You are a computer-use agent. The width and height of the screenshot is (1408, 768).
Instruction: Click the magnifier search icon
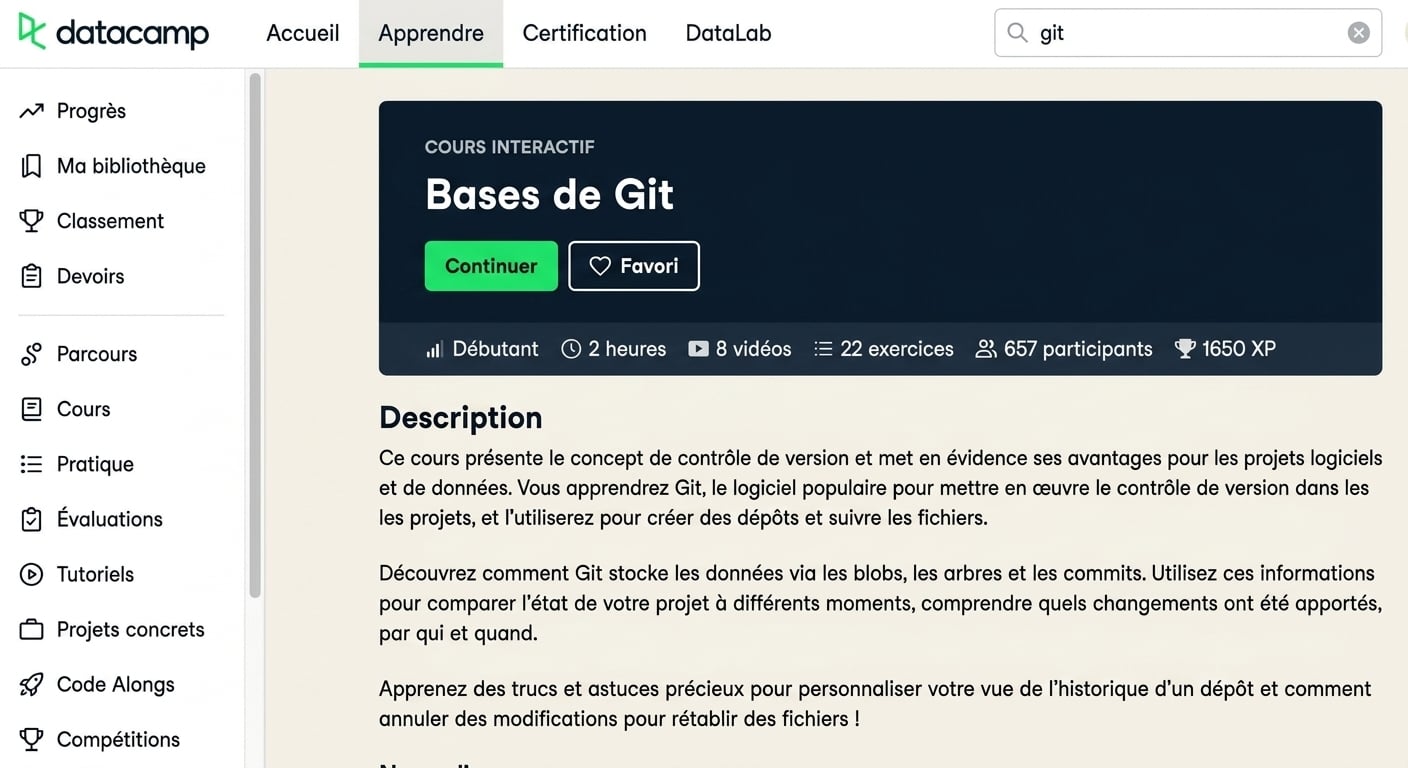click(x=1017, y=33)
